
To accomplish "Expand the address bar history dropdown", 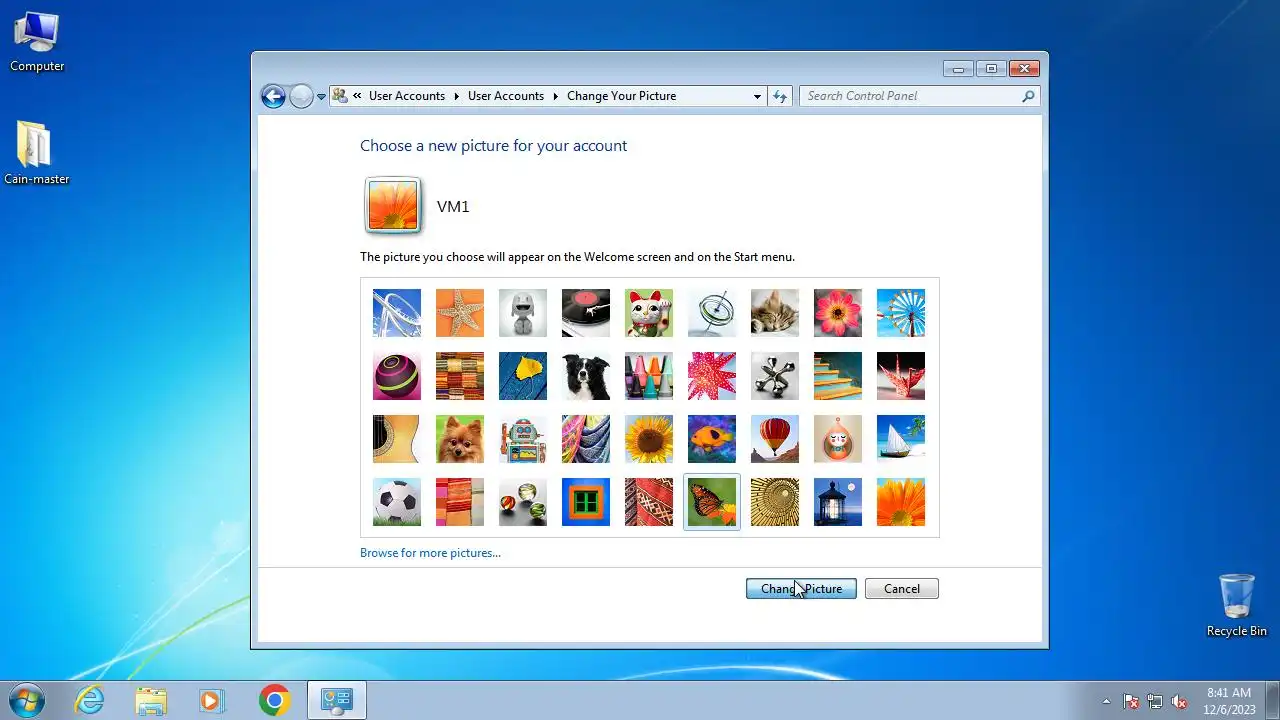I will [x=757, y=96].
